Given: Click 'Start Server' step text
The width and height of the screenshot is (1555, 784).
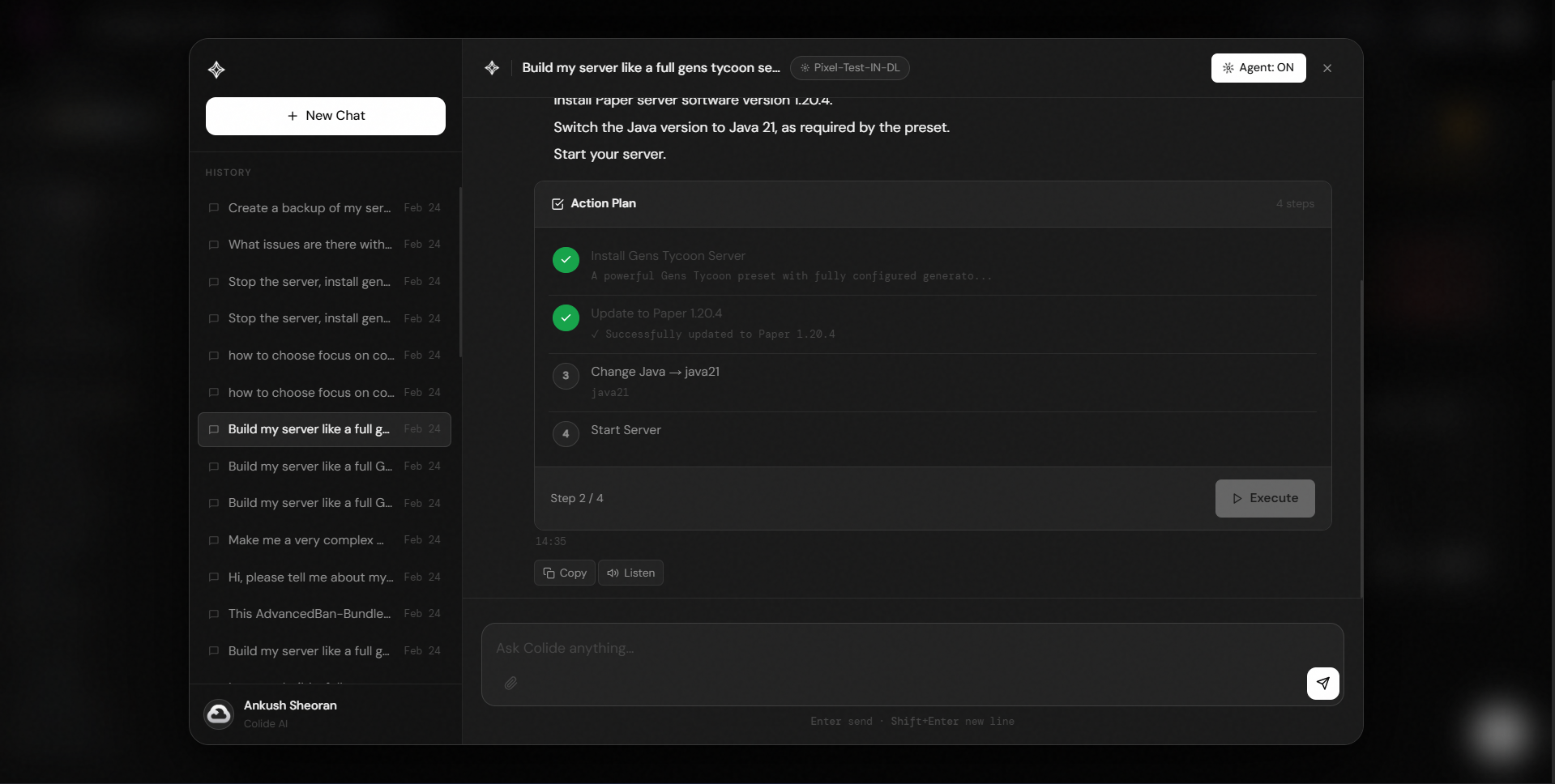Looking at the screenshot, I should point(626,430).
